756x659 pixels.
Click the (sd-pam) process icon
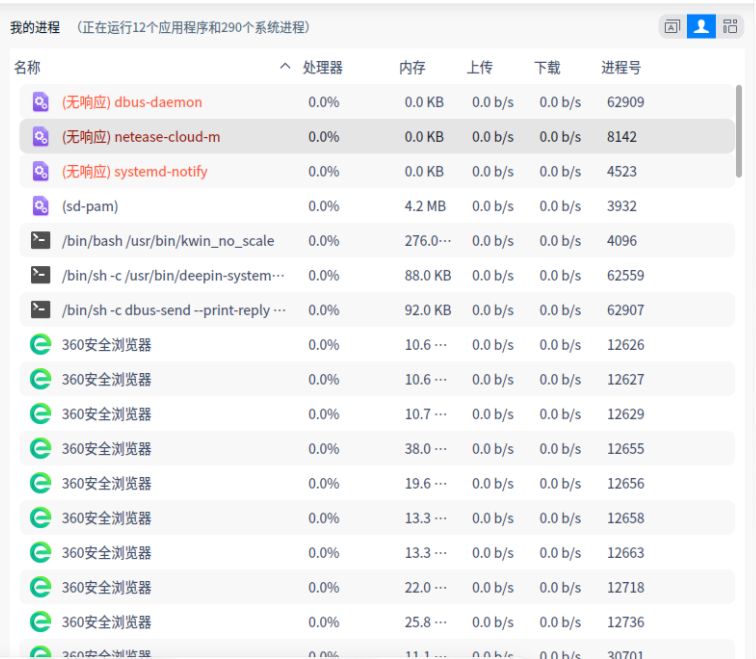[40, 206]
